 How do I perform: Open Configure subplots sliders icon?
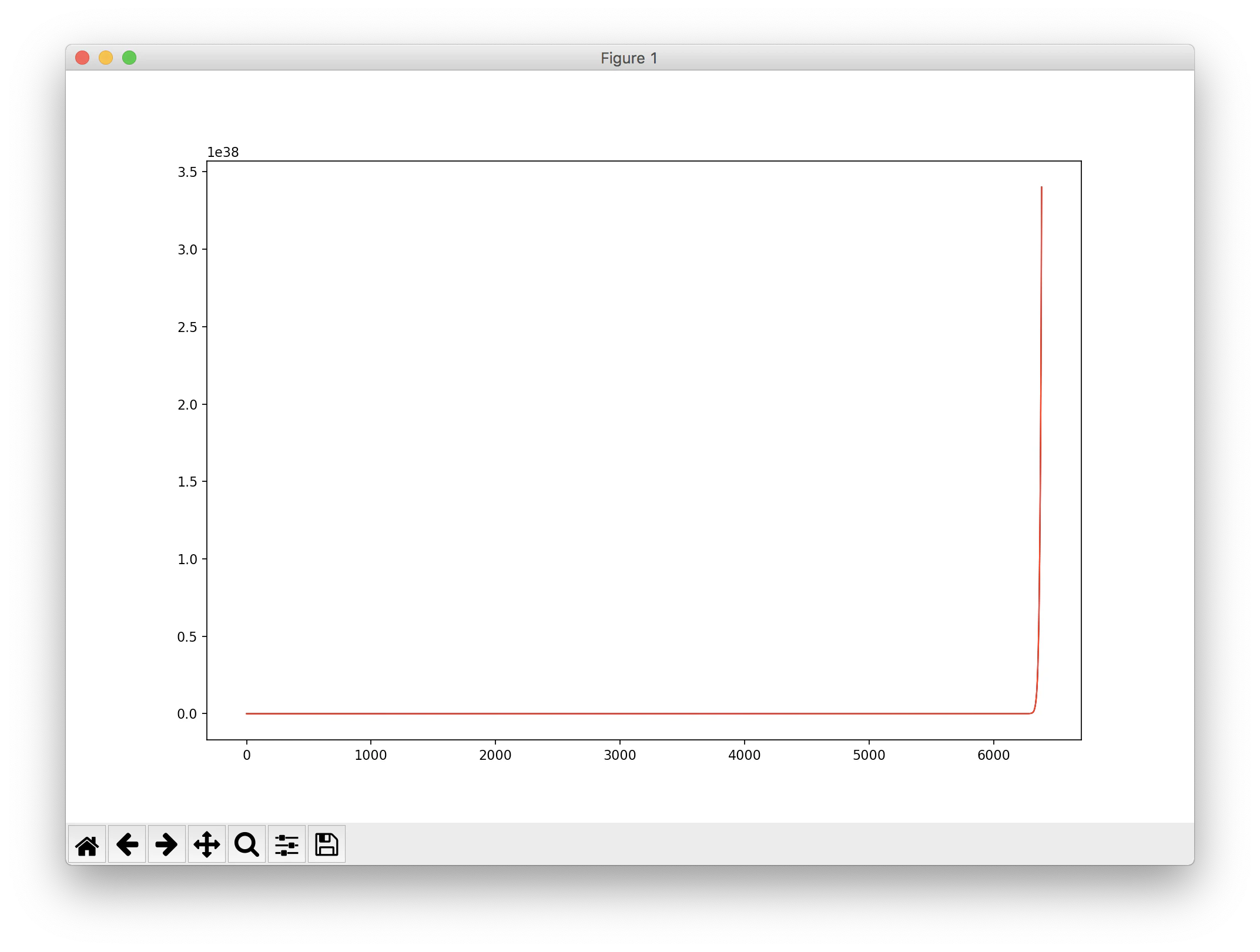(287, 844)
